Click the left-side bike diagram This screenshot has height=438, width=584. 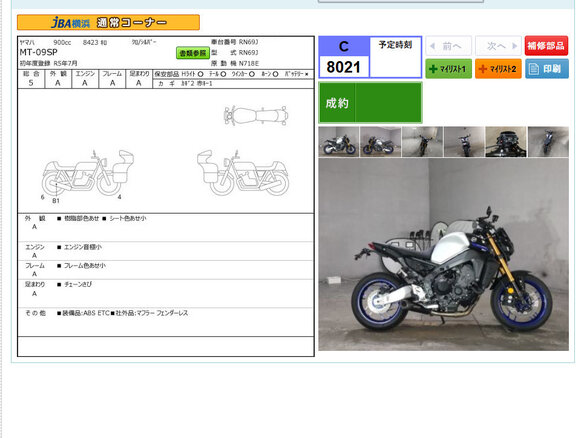[88, 173]
